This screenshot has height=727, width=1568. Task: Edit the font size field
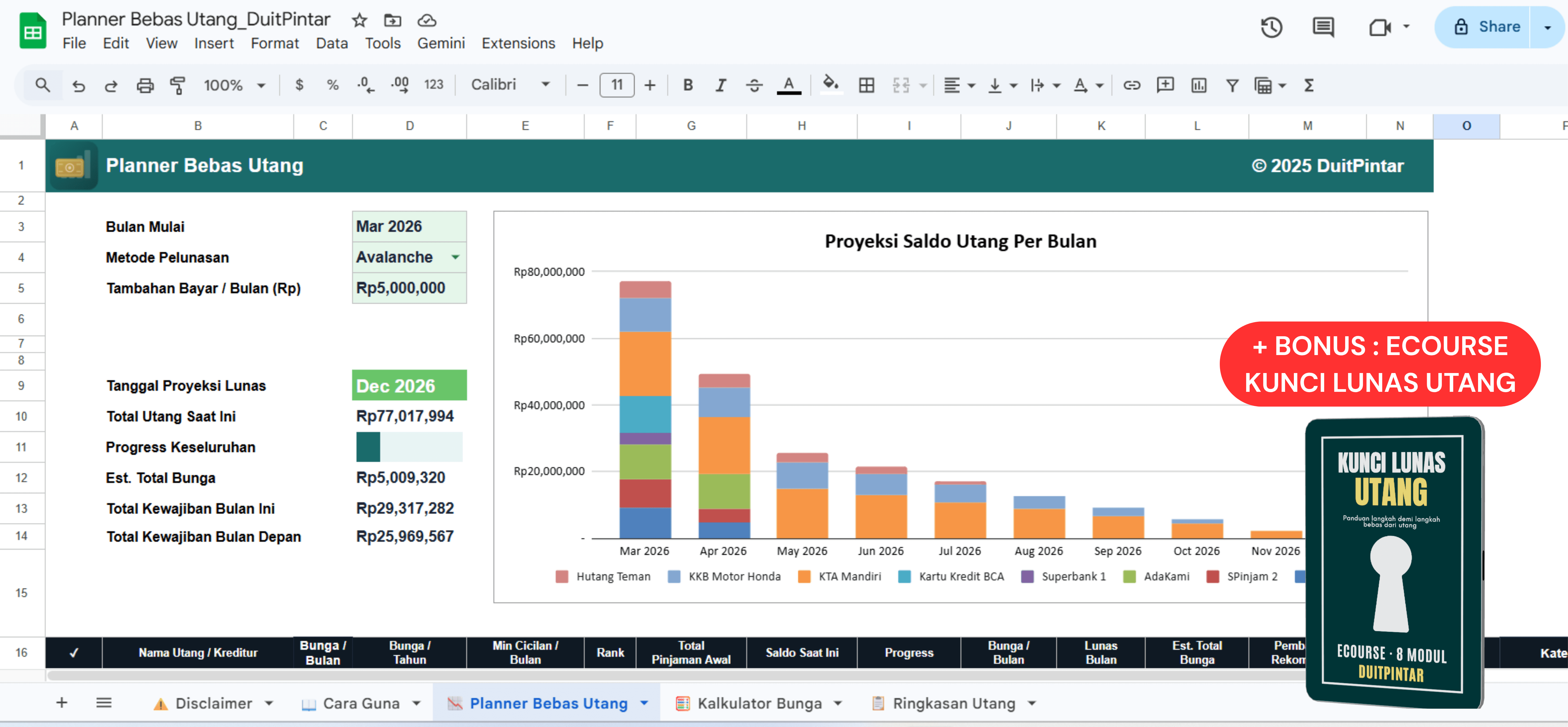coord(617,85)
